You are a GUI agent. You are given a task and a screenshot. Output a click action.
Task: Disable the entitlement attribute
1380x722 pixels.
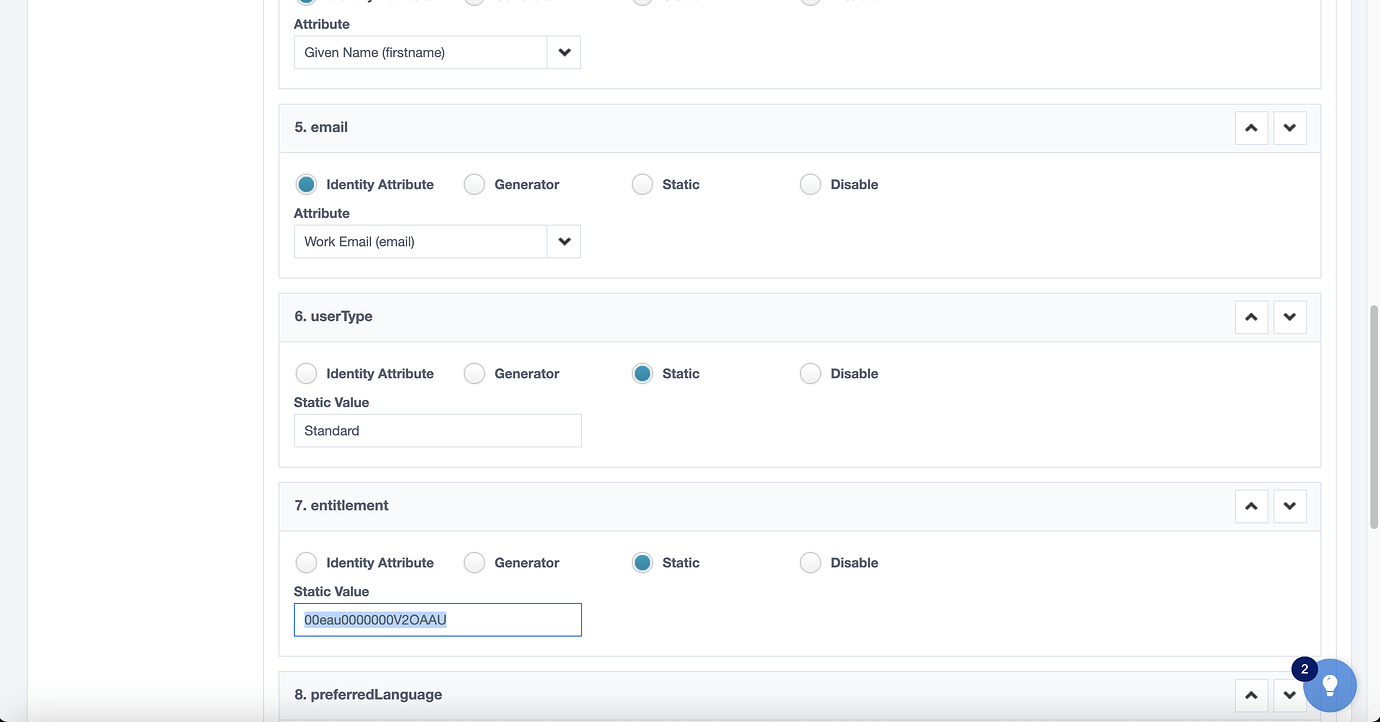click(810, 562)
